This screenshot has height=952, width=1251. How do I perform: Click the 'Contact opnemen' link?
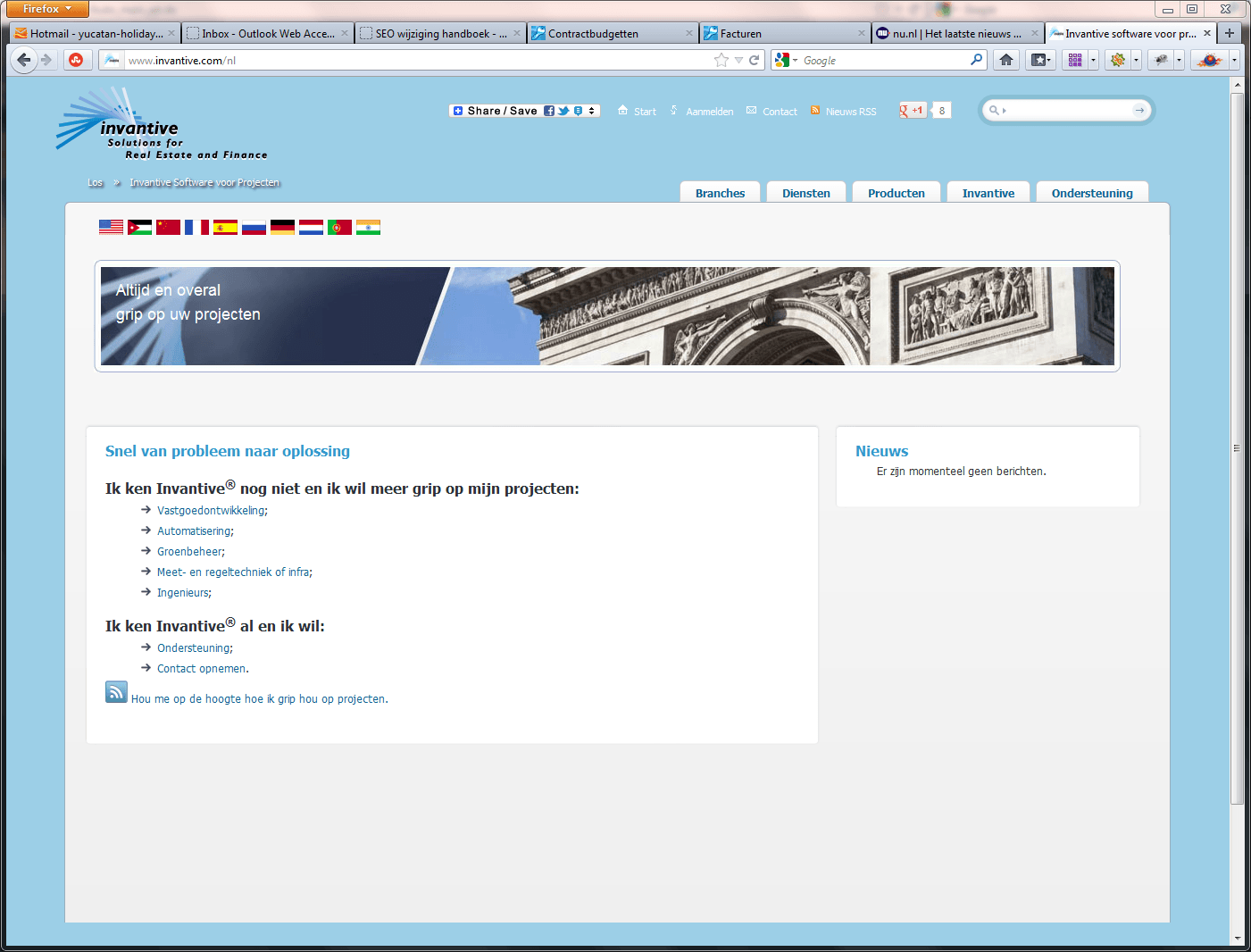[200, 668]
